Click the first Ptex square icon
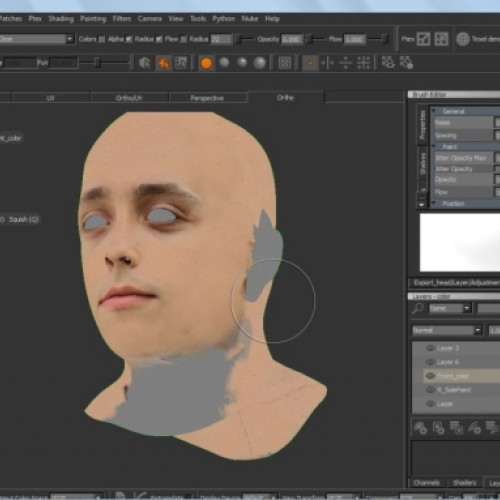The width and height of the screenshot is (500, 500). 423,39
